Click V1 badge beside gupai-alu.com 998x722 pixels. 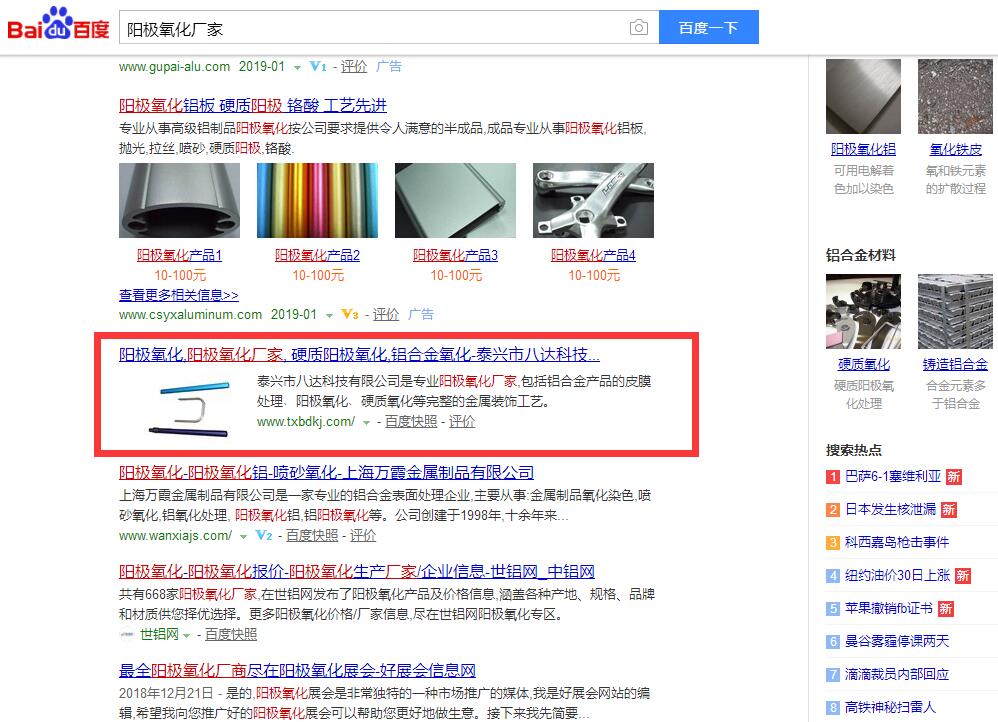tap(318, 66)
